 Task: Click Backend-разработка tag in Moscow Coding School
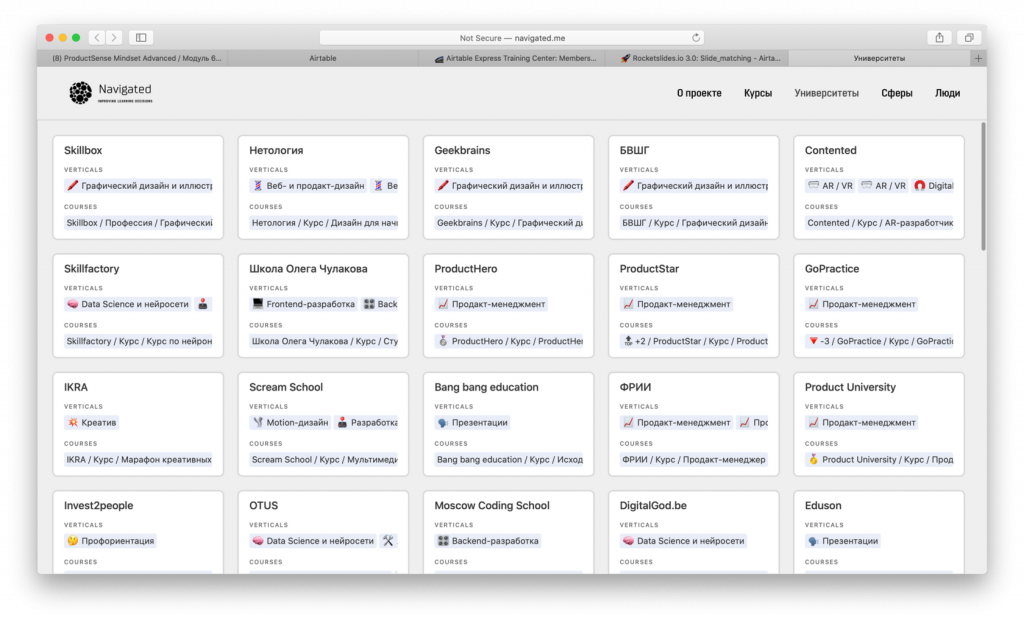pos(488,541)
